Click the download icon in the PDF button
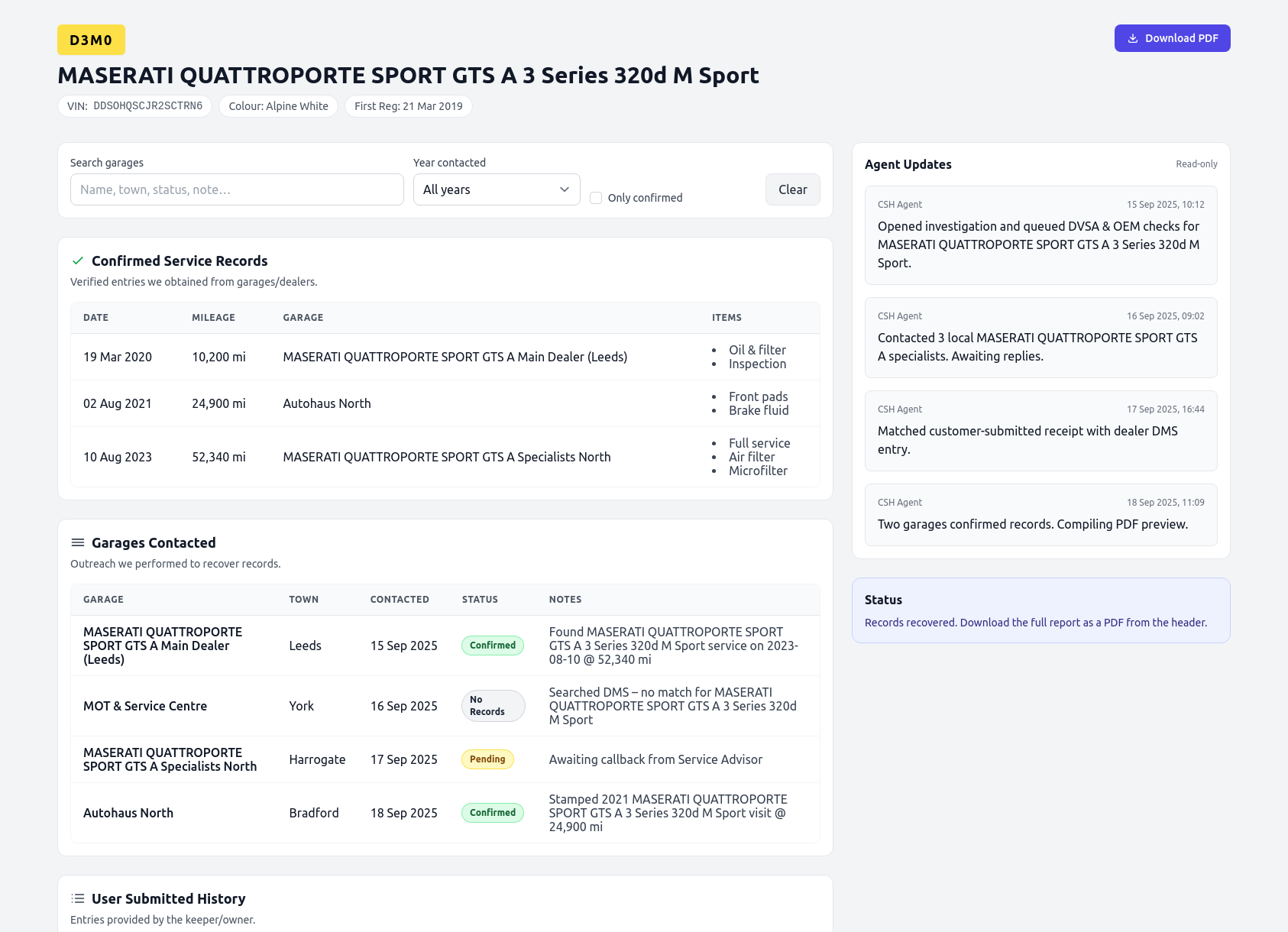 pos(1133,38)
